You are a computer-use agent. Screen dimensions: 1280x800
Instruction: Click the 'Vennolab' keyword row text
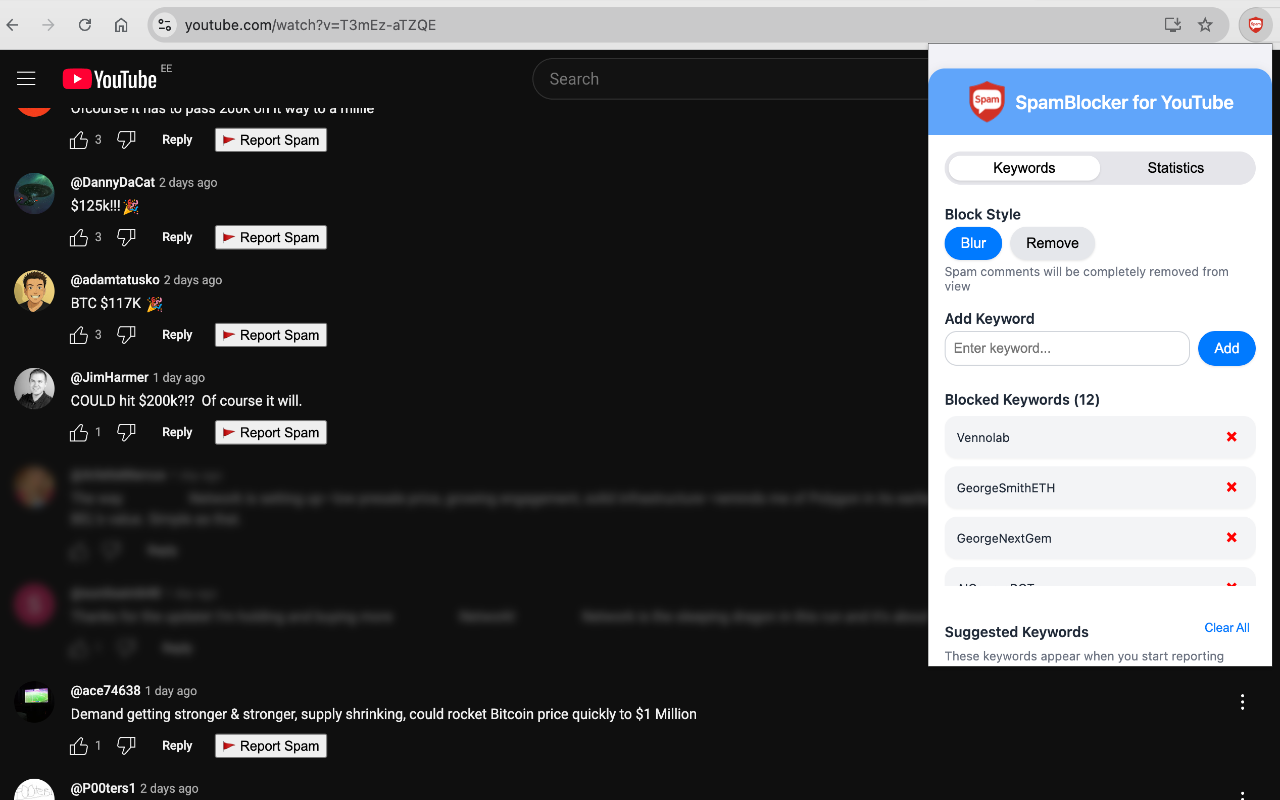pos(983,438)
